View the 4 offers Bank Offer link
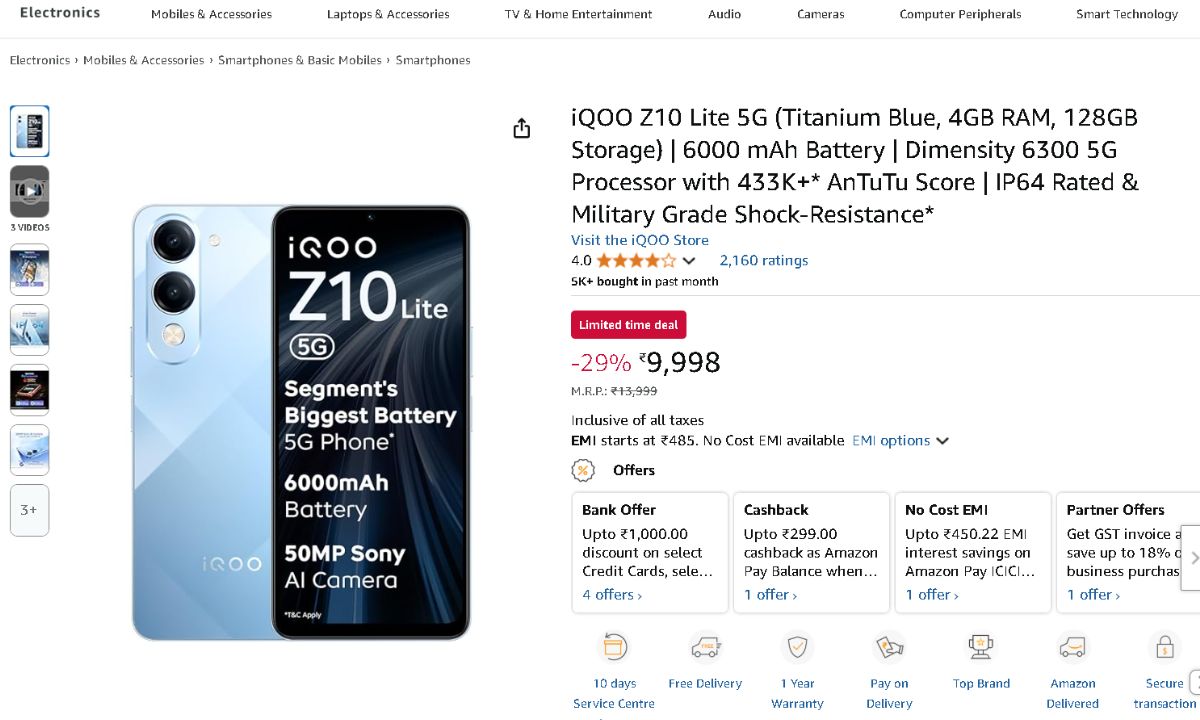This screenshot has height=720, width=1200. (x=612, y=595)
